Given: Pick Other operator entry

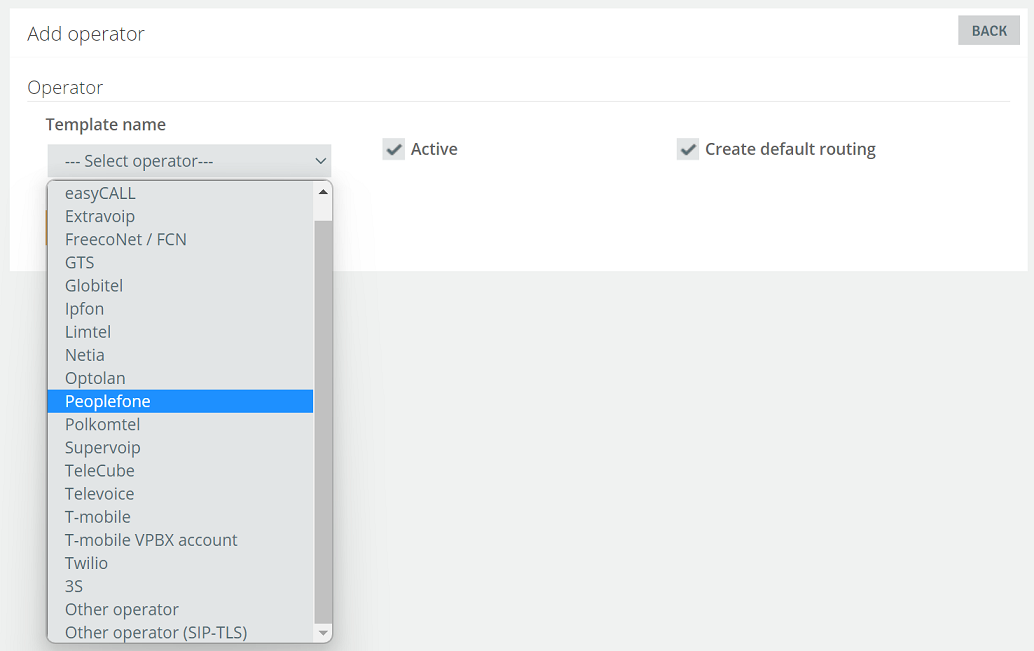Looking at the screenshot, I should click(180, 609).
